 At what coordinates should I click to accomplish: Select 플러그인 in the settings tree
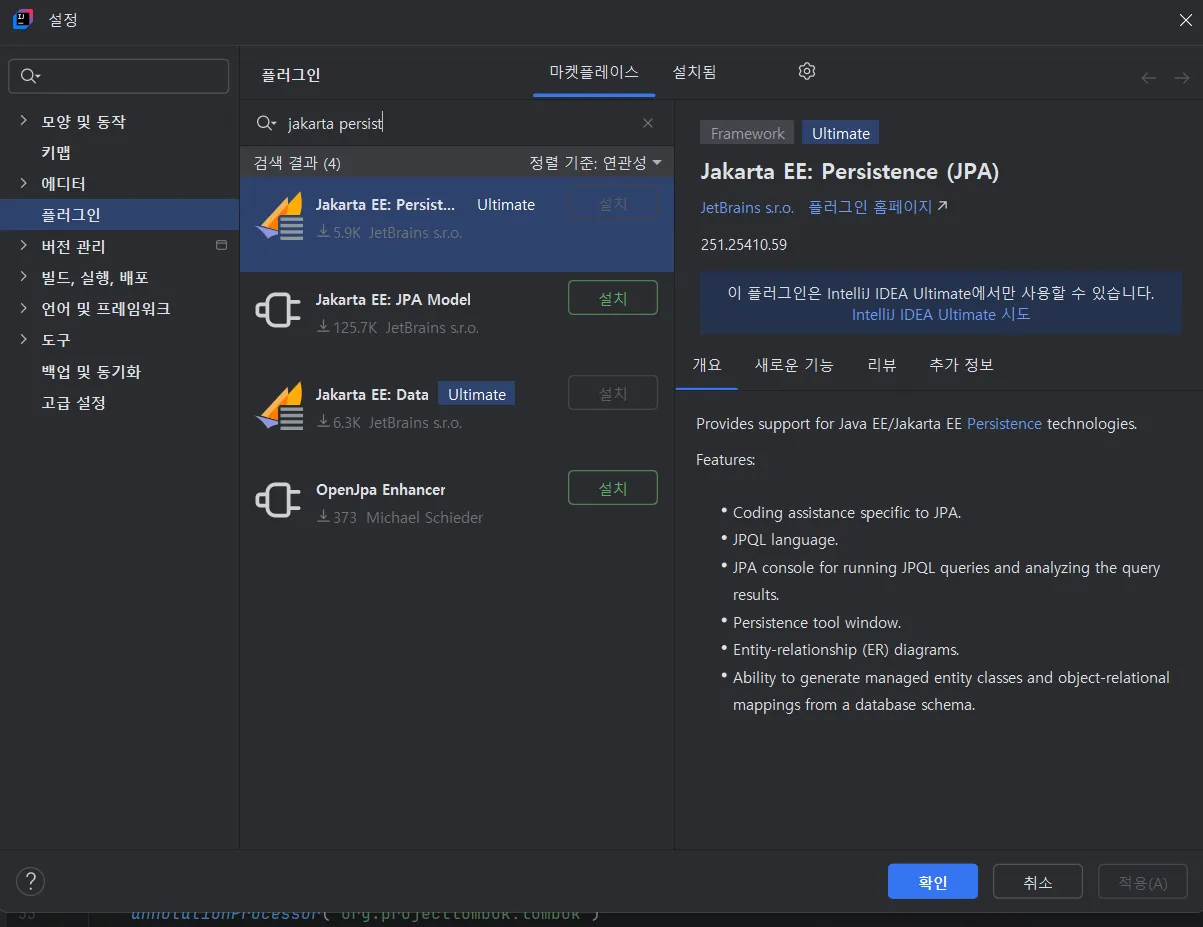(x=119, y=214)
